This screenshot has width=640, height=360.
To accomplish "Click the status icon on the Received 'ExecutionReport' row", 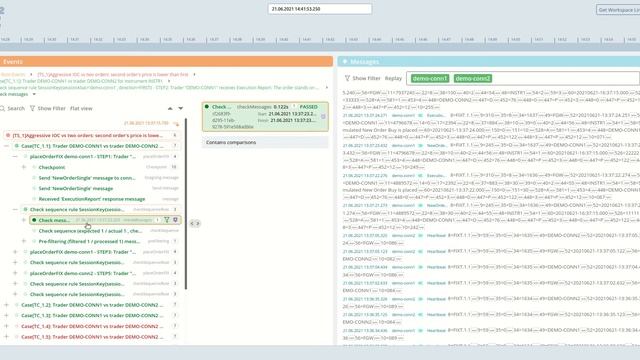I will point(34,199).
